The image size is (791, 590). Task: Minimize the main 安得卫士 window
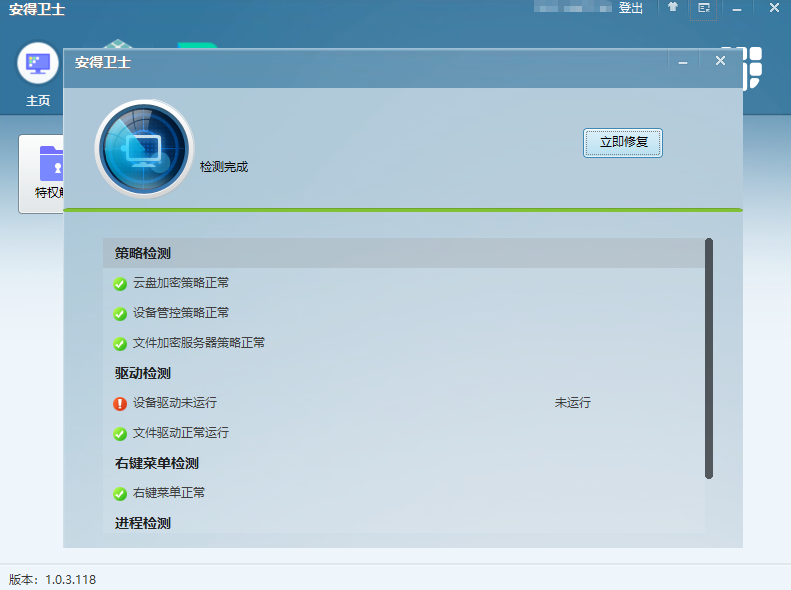coord(737,9)
